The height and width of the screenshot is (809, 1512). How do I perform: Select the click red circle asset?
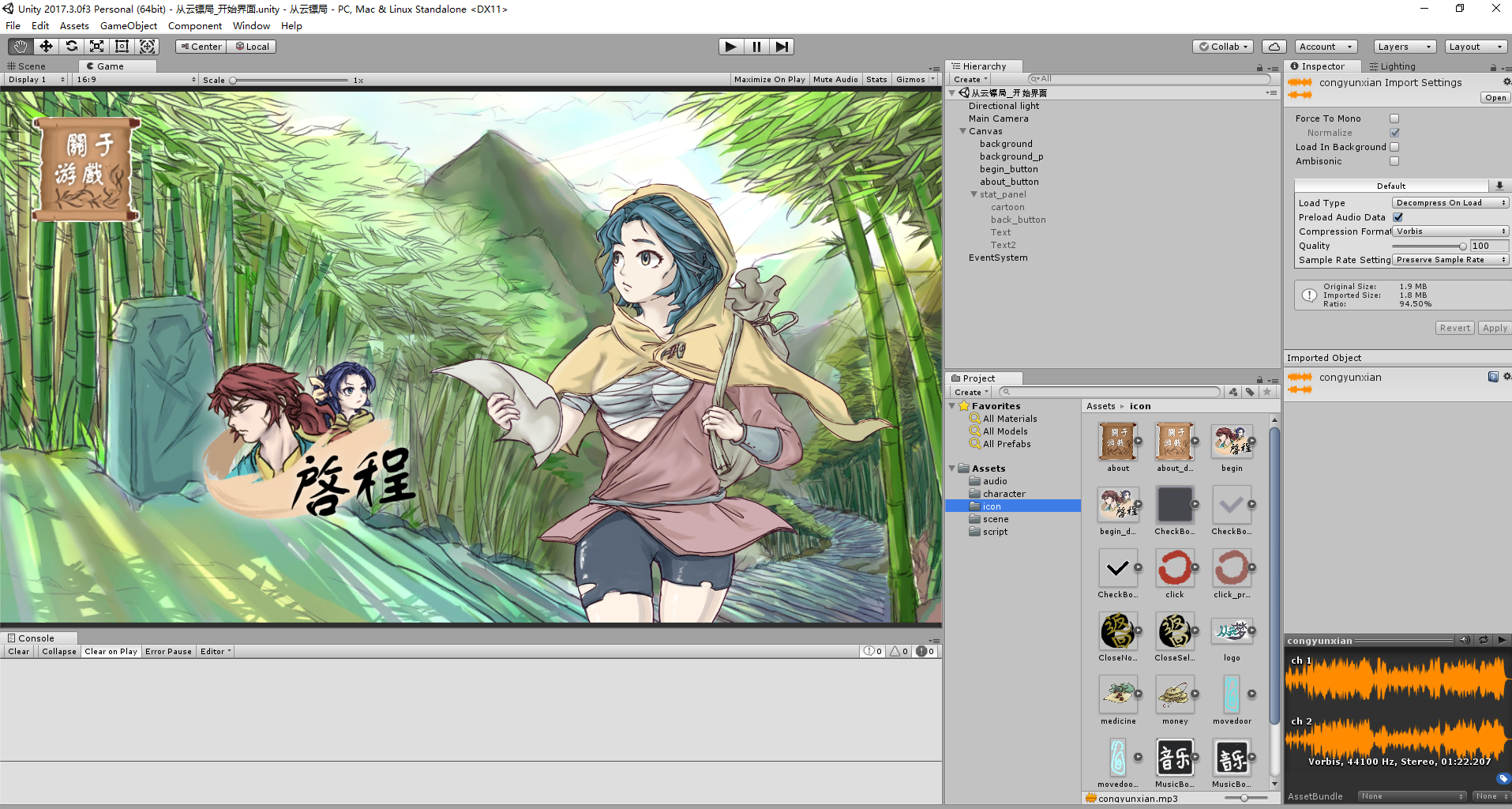1174,568
